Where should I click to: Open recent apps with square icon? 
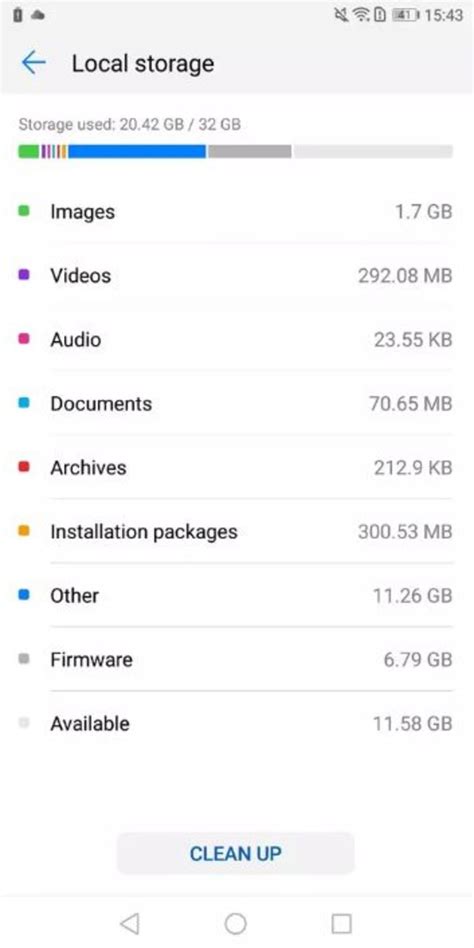pos(342,923)
